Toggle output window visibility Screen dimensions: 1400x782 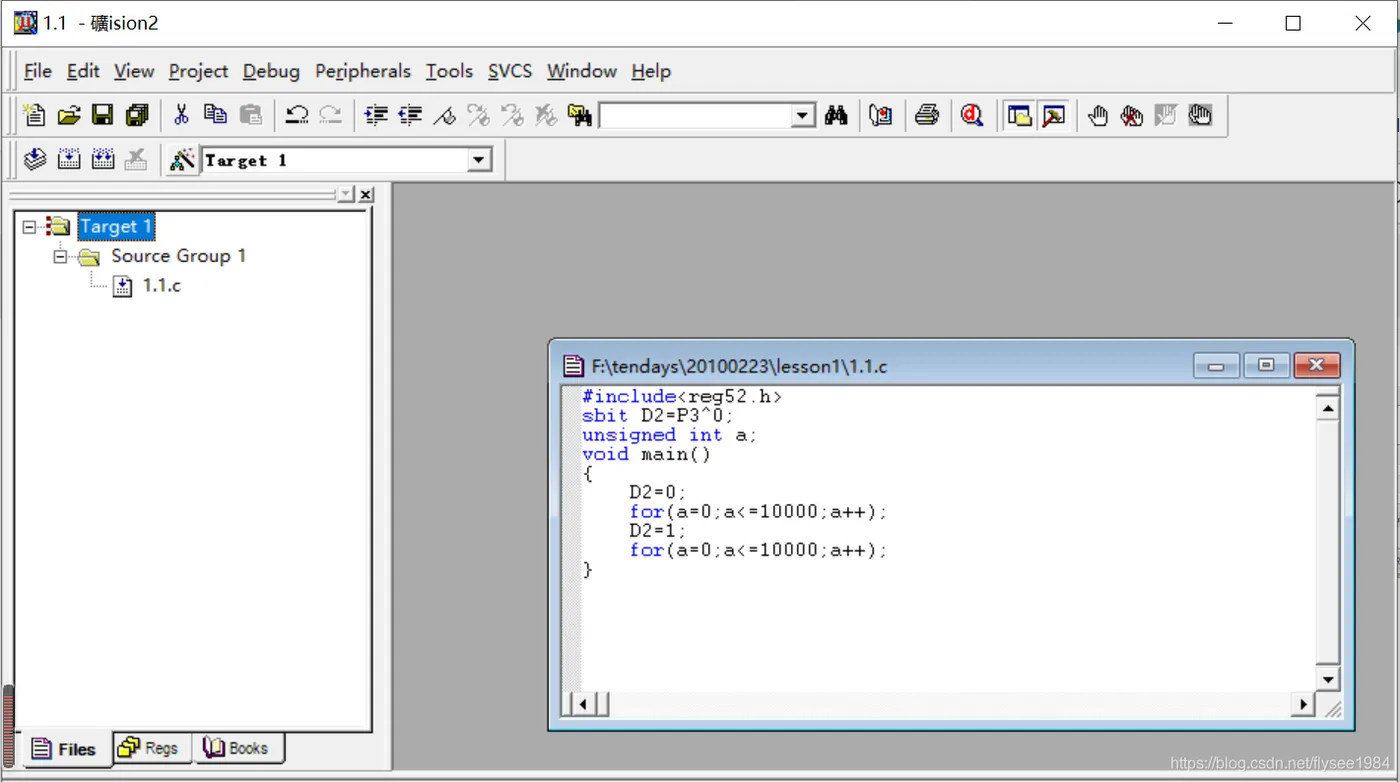click(1053, 115)
